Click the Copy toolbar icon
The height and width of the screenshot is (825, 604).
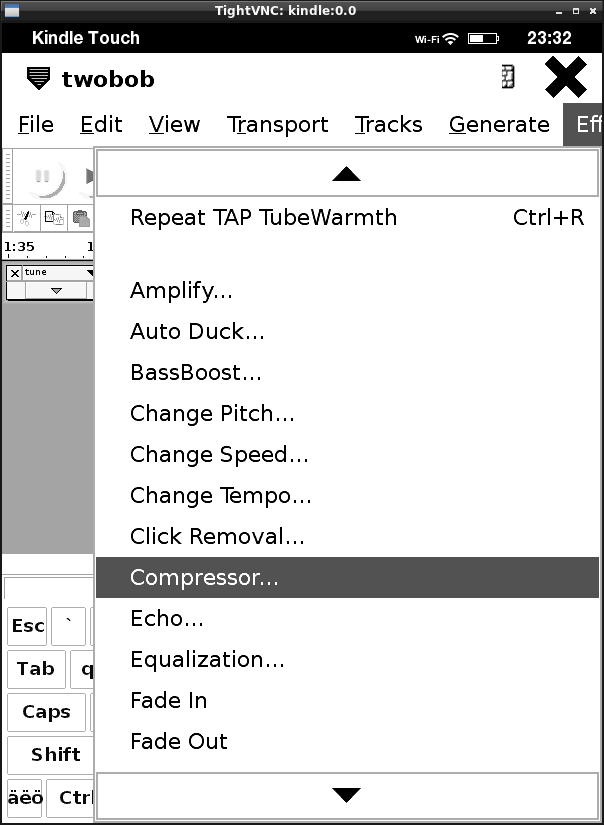click(54, 217)
